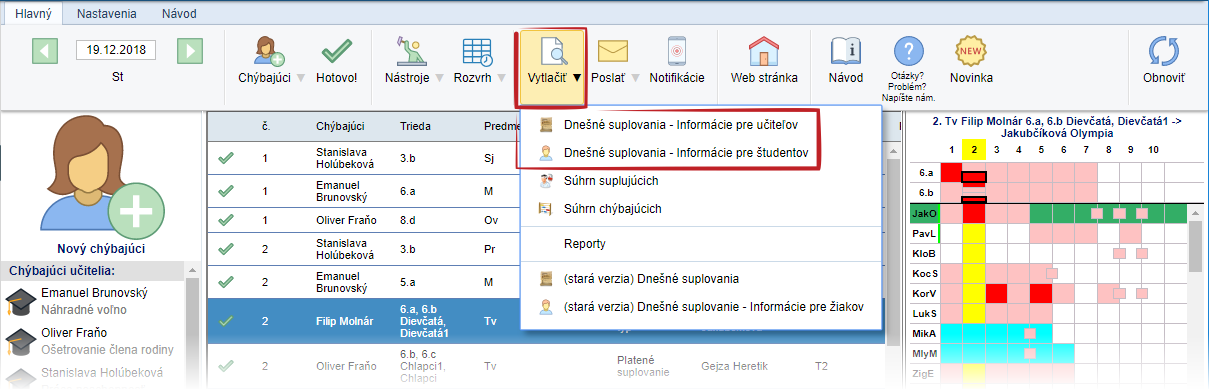Viewport: 1209px width, 389px height.
Task: Open Notifikácie phone icon
Action: coord(677,52)
